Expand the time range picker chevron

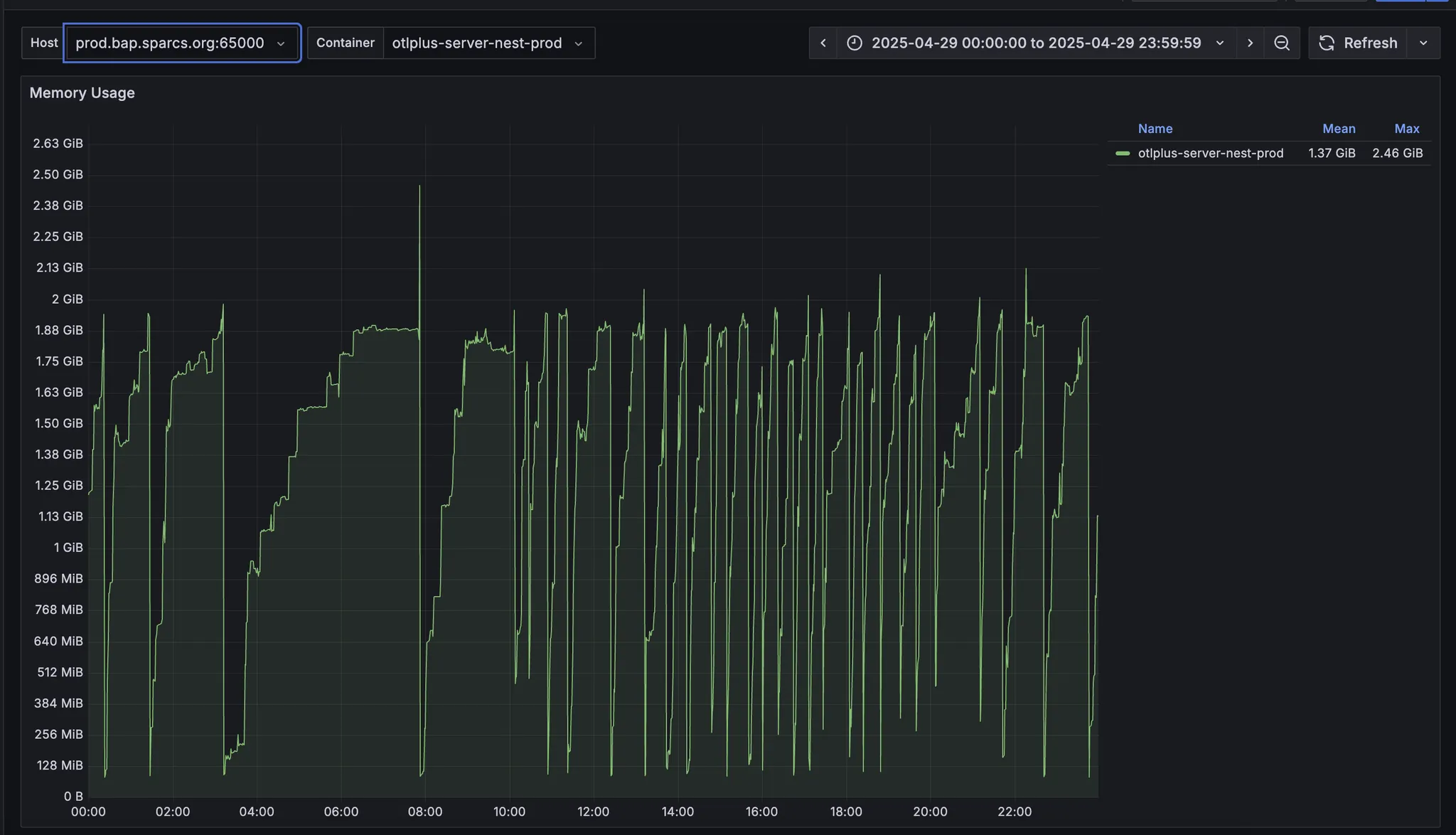(1220, 43)
